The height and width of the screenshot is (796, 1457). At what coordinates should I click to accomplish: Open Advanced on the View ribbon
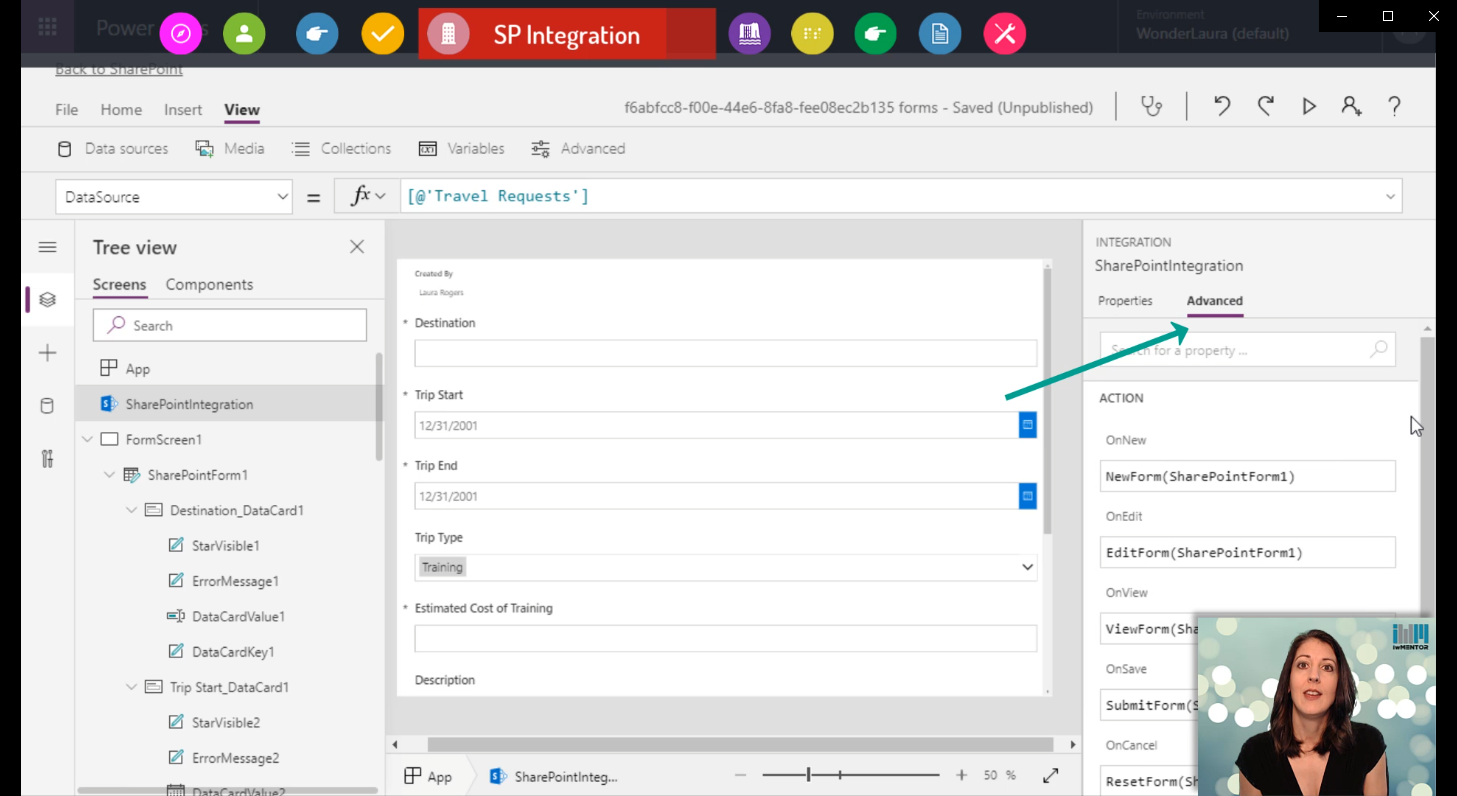[578, 148]
